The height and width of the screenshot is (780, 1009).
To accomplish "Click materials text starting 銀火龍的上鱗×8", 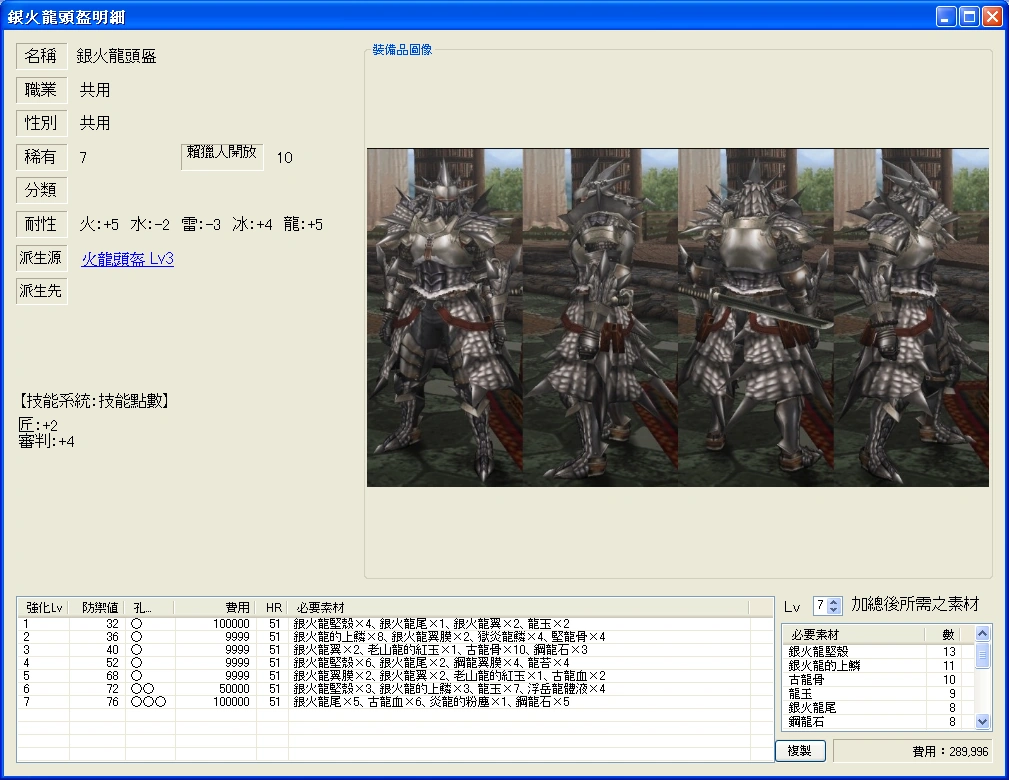I will (449, 636).
